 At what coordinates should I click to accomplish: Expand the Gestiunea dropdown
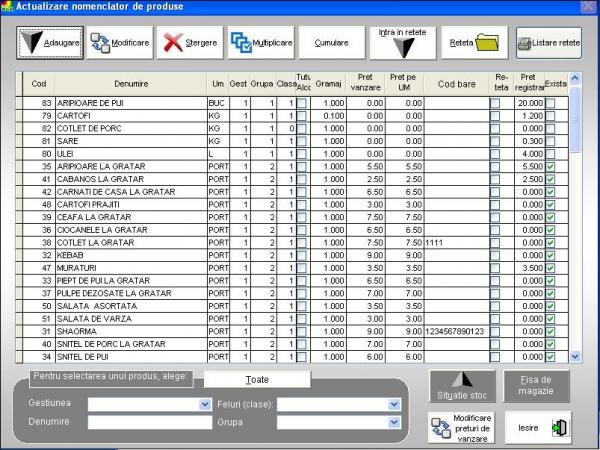tap(205, 405)
